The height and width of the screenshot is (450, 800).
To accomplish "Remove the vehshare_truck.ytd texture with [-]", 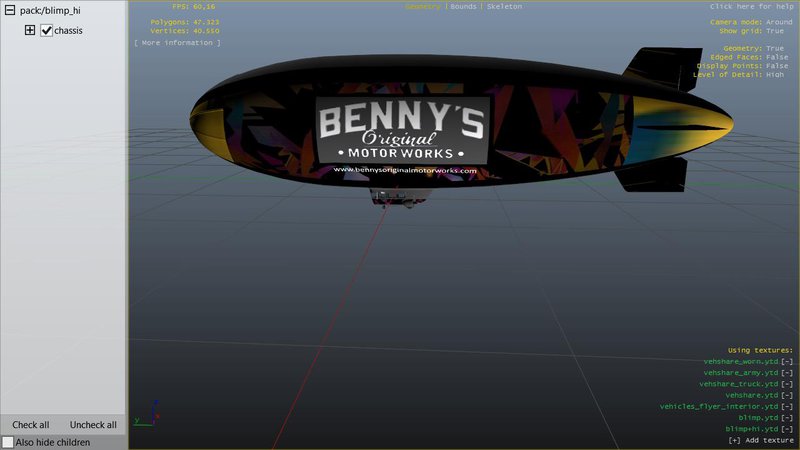I will pyautogui.click(x=787, y=384).
